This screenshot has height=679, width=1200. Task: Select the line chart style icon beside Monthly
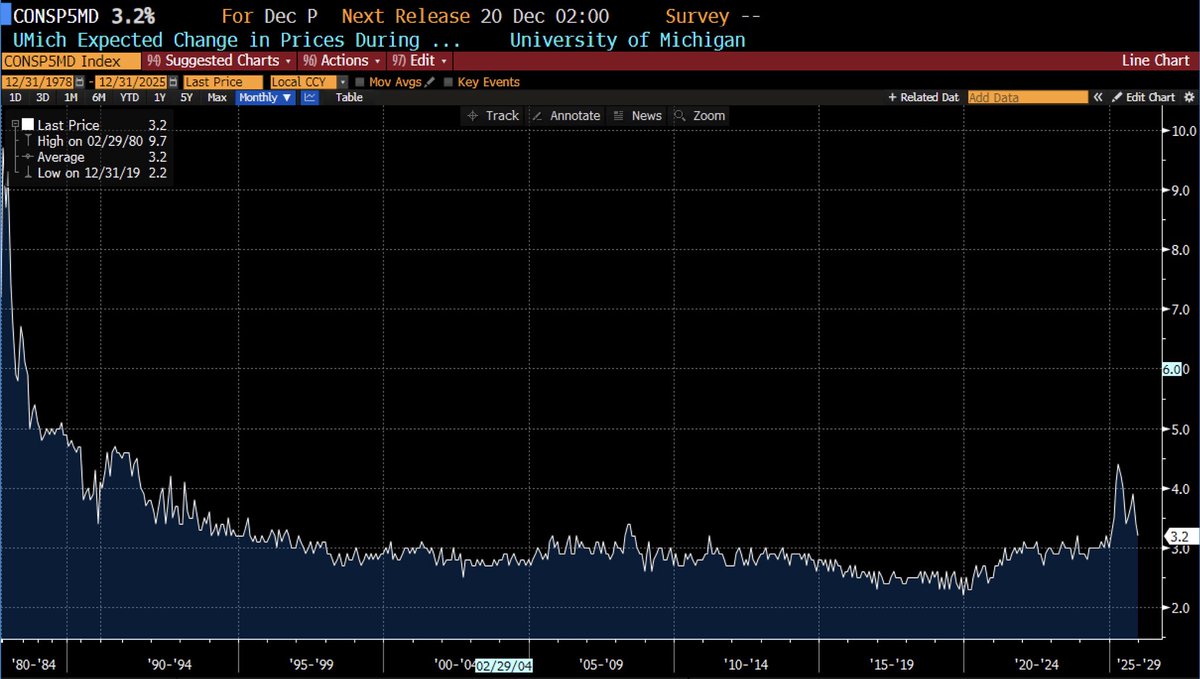(x=309, y=97)
